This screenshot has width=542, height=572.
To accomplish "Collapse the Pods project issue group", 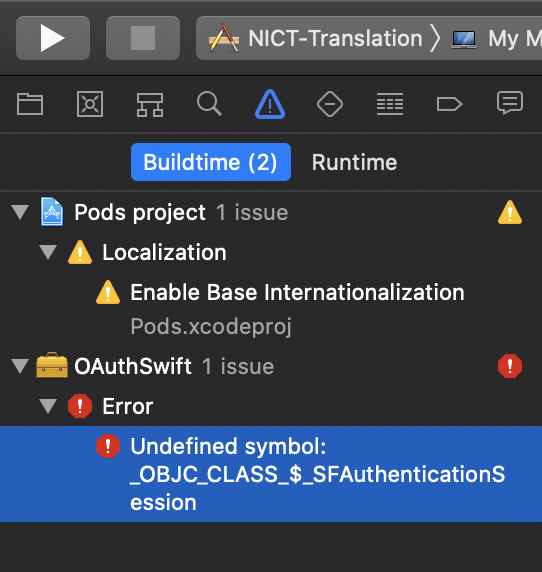I will coord(20,212).
